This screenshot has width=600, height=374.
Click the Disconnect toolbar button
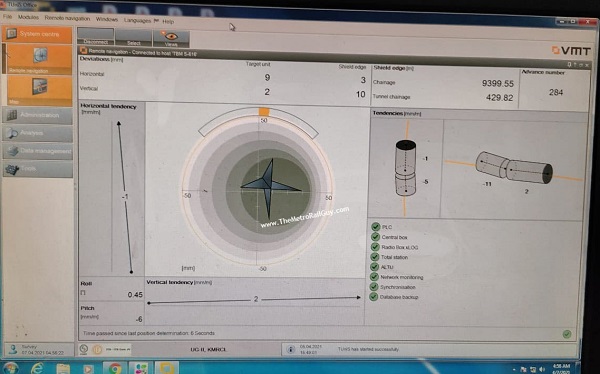coord(95,37)
